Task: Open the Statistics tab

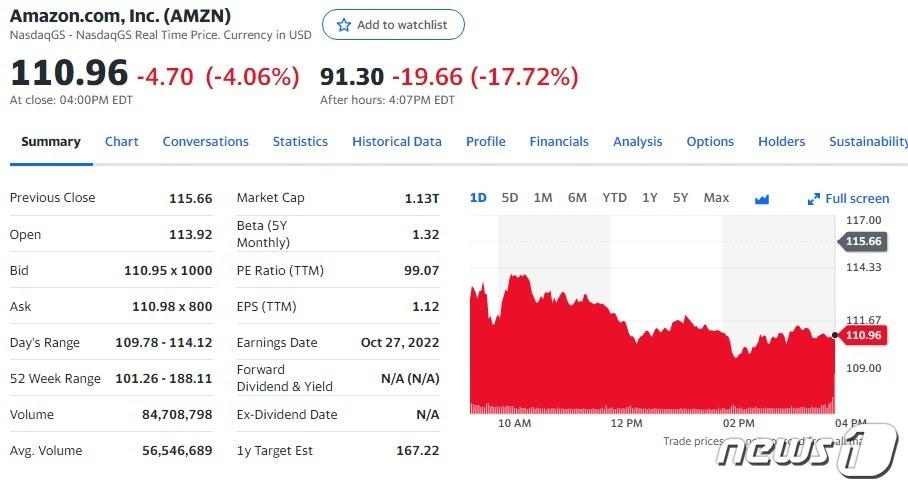Action: (300, 142)
